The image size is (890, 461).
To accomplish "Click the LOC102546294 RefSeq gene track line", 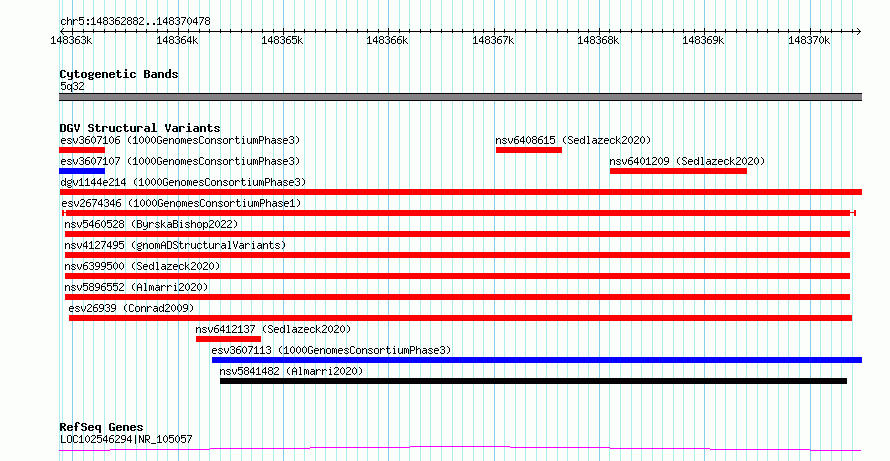I will click(460, 449).
